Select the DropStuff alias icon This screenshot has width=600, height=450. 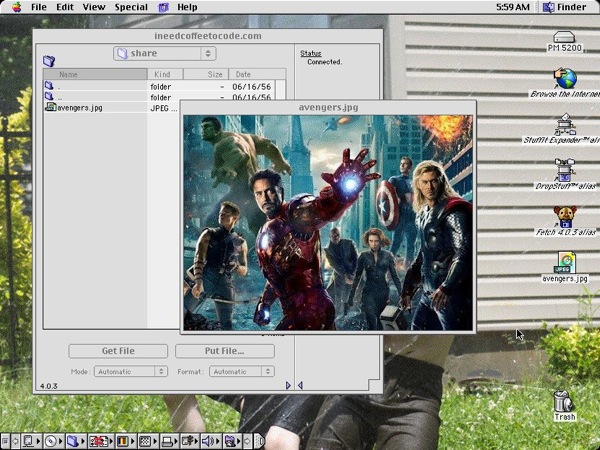pos(565,175)
